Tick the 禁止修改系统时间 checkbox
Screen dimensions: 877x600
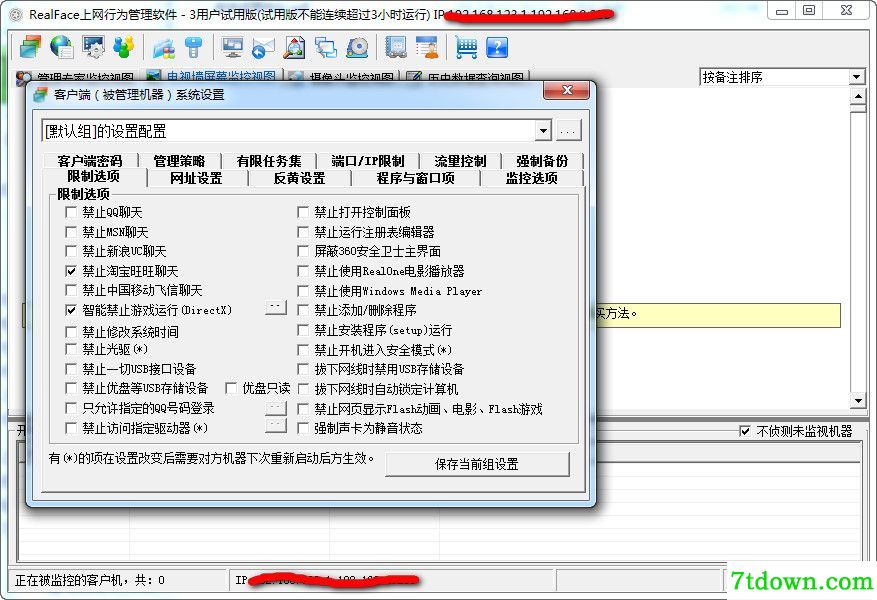coord(71,332)
